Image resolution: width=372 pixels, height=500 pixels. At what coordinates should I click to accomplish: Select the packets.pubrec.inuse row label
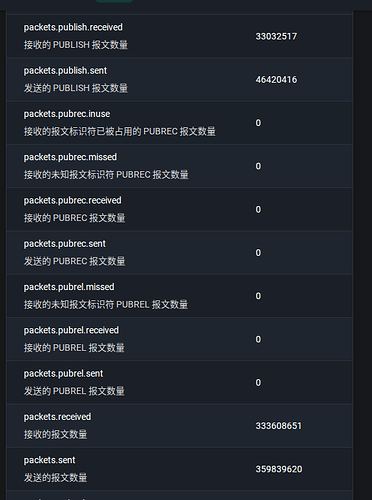(x=67, y=114)
